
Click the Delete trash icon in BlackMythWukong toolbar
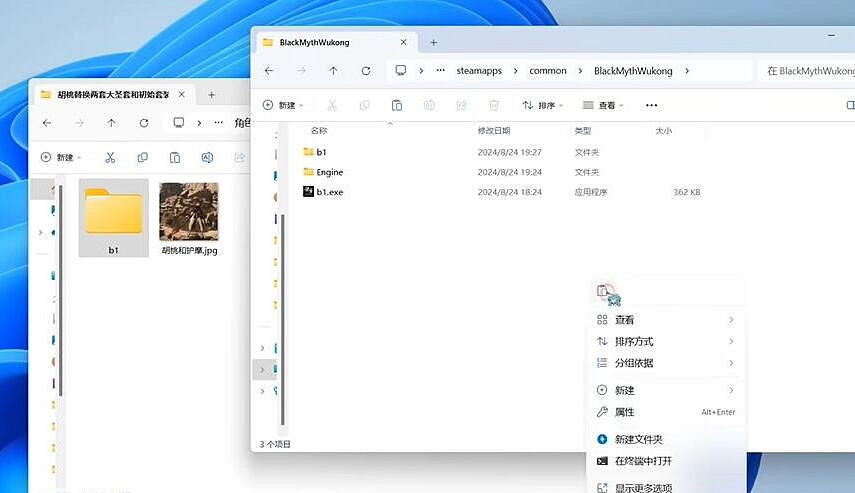(494, 105)
